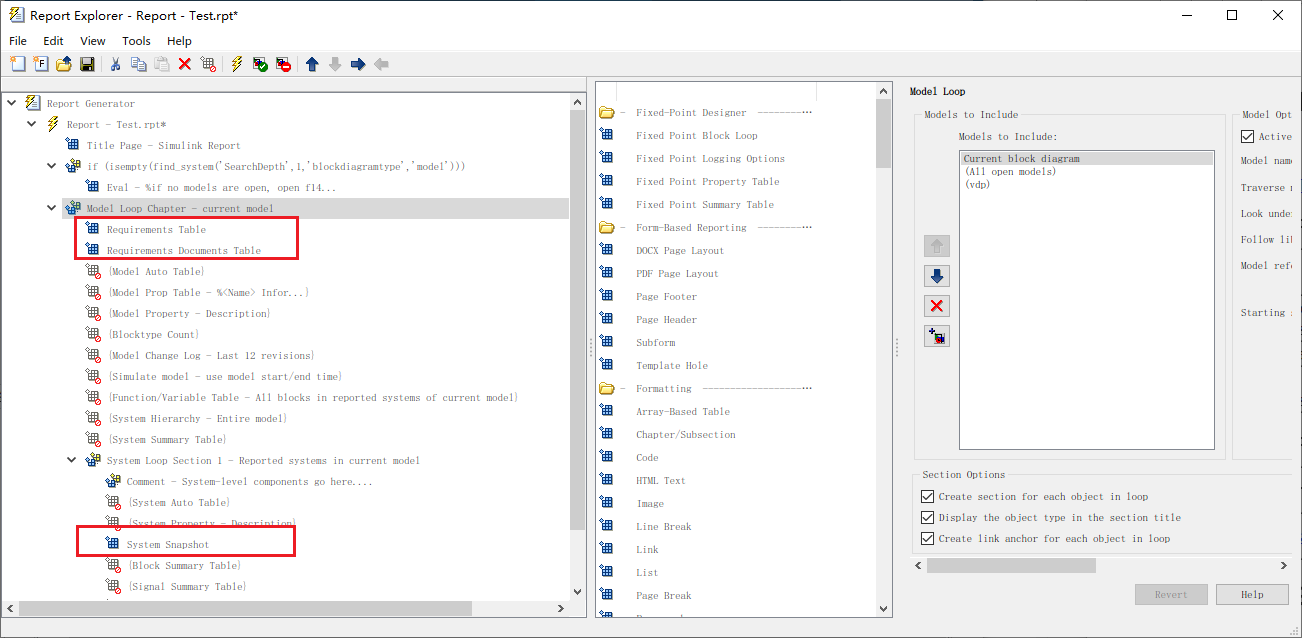Expand the Form-Based Reporting folder

[x=607, y=227]
